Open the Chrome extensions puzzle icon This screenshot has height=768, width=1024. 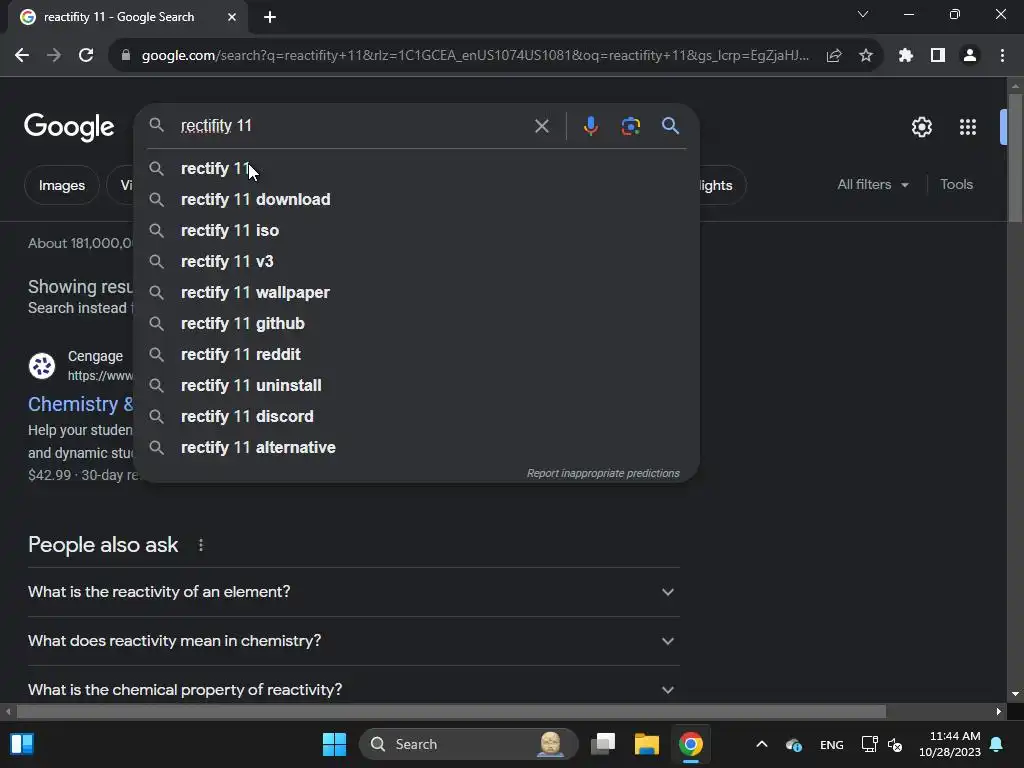tap(905, 56)
